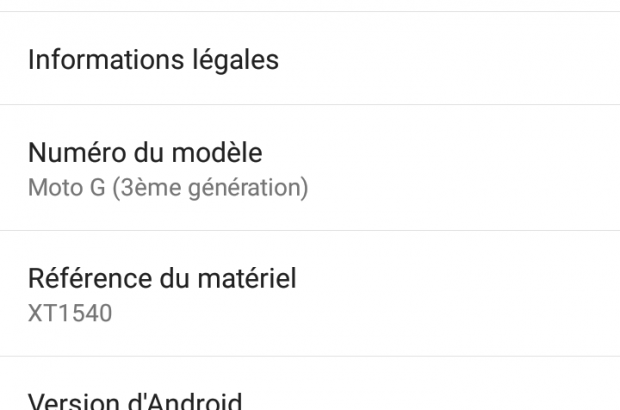Click the divider above Référence du matériel
The image size is (620, 410).
pyautogui.click(x=310, y=231)
